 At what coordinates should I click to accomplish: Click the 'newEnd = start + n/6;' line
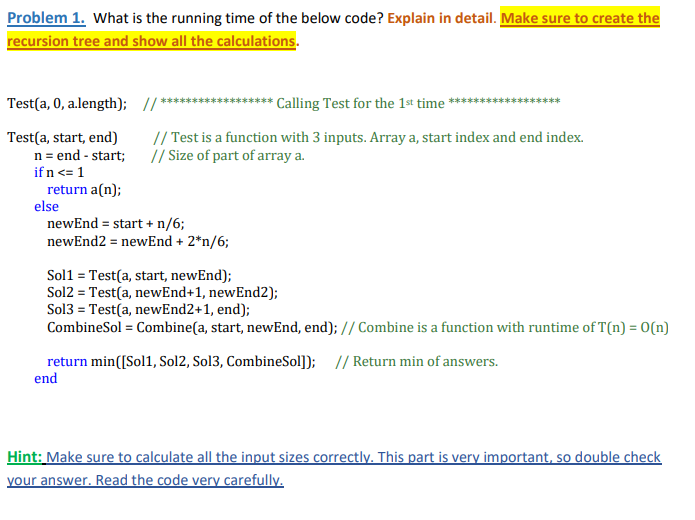pos(116,223)
